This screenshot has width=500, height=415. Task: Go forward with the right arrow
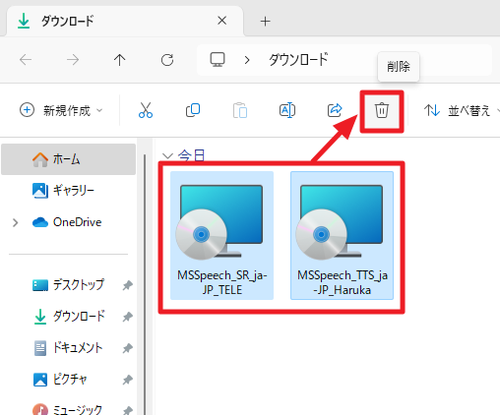tap(73, 60)
